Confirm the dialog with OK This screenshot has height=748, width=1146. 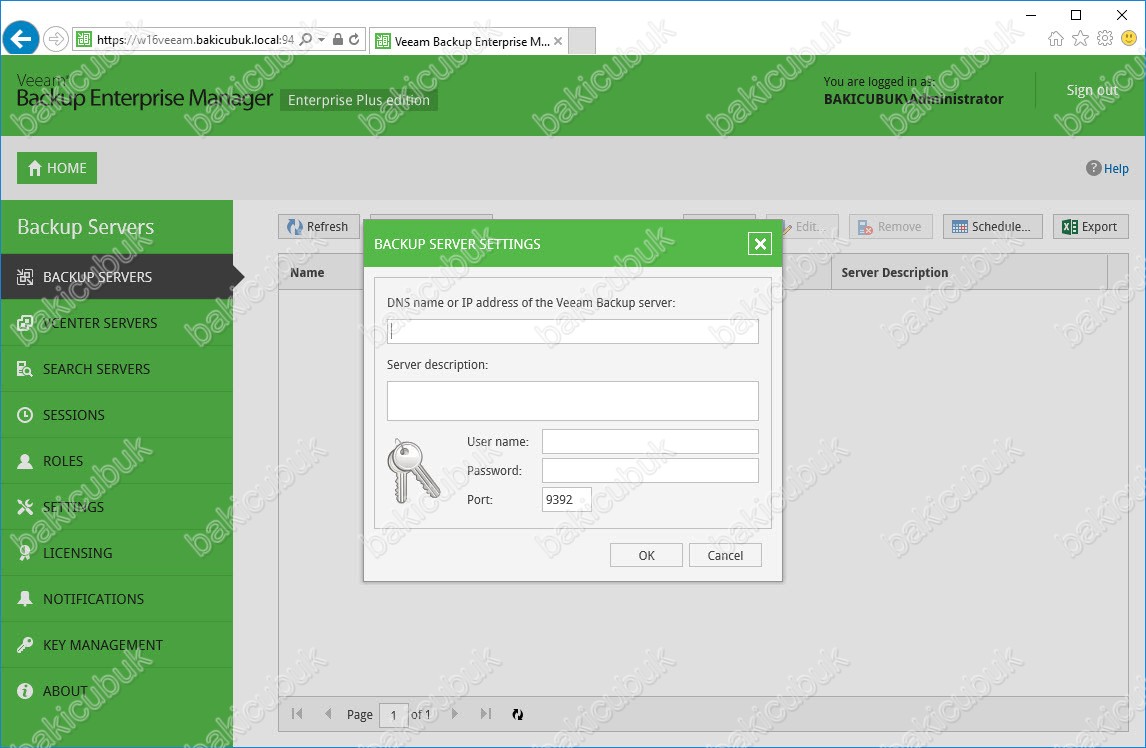click(646, 555)
